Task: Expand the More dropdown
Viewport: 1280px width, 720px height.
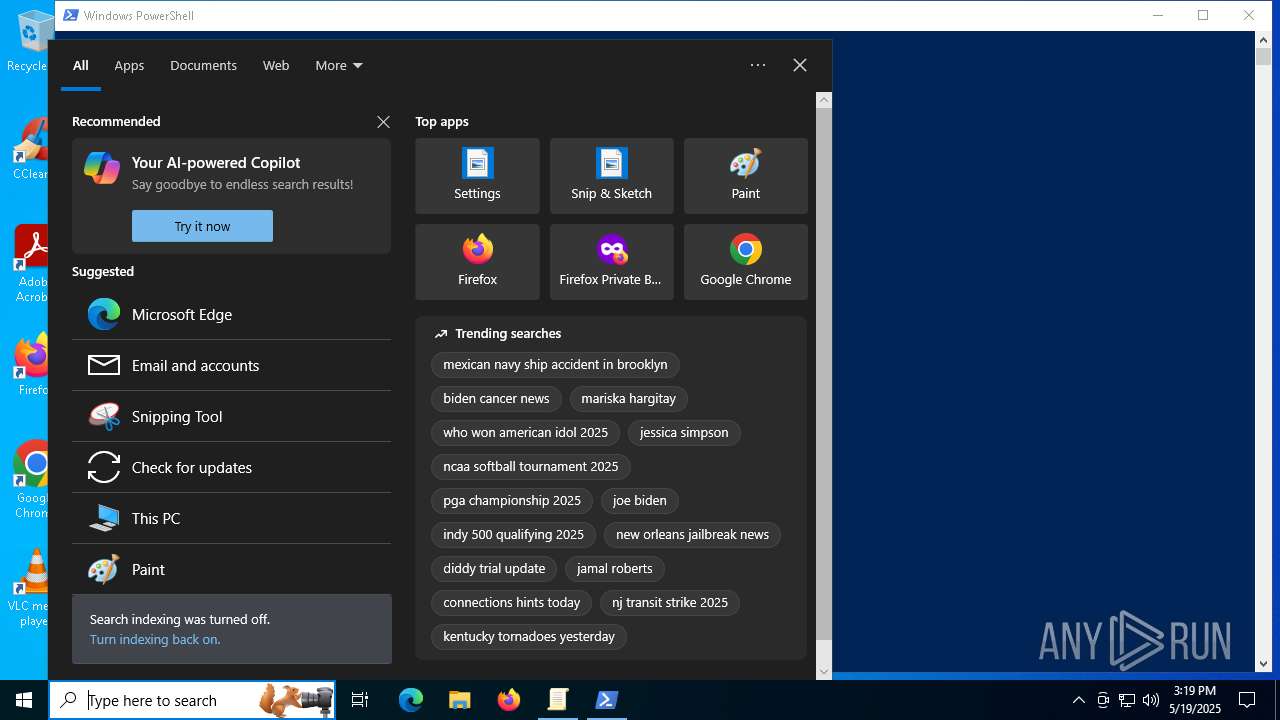Action: 339,65
